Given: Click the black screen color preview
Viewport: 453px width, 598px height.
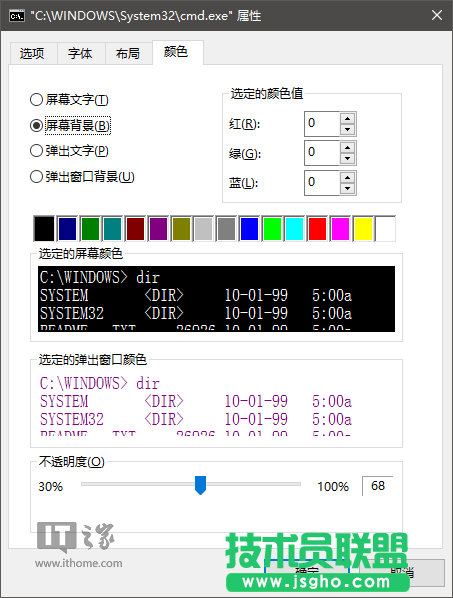Looking at the screenshot, I should 216,299.
